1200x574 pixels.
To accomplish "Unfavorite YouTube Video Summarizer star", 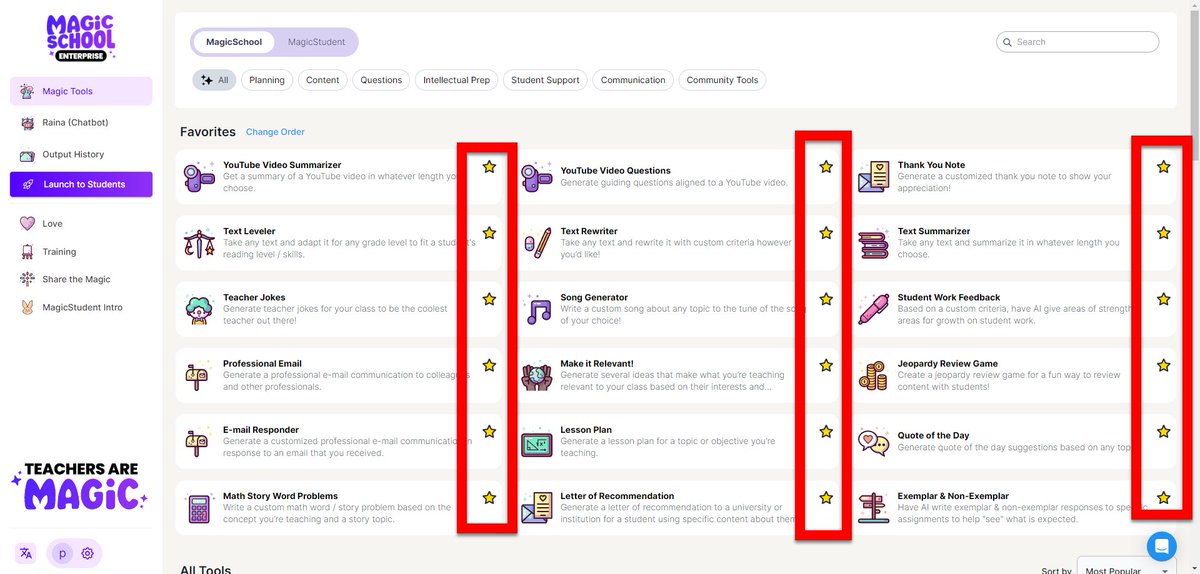I will pyautogui.click(x=489, y=167).
